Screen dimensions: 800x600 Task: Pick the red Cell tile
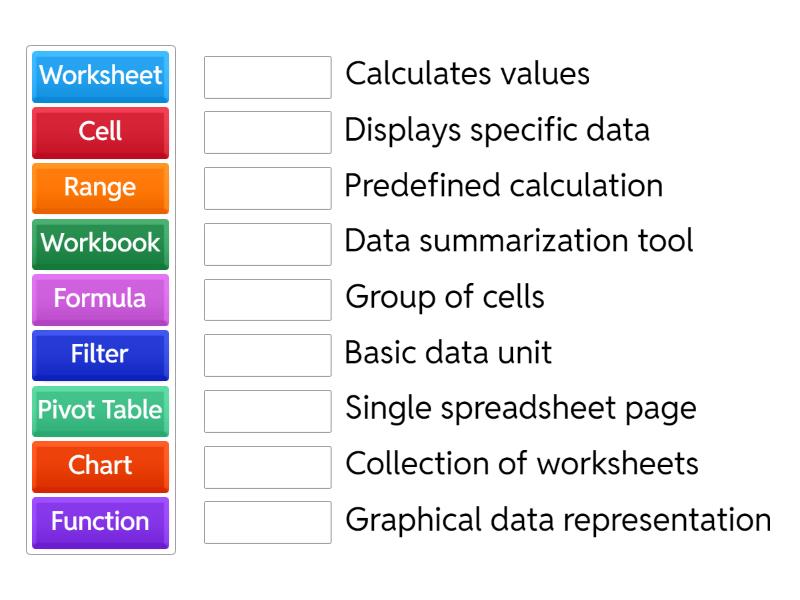(x=100, y=132)
